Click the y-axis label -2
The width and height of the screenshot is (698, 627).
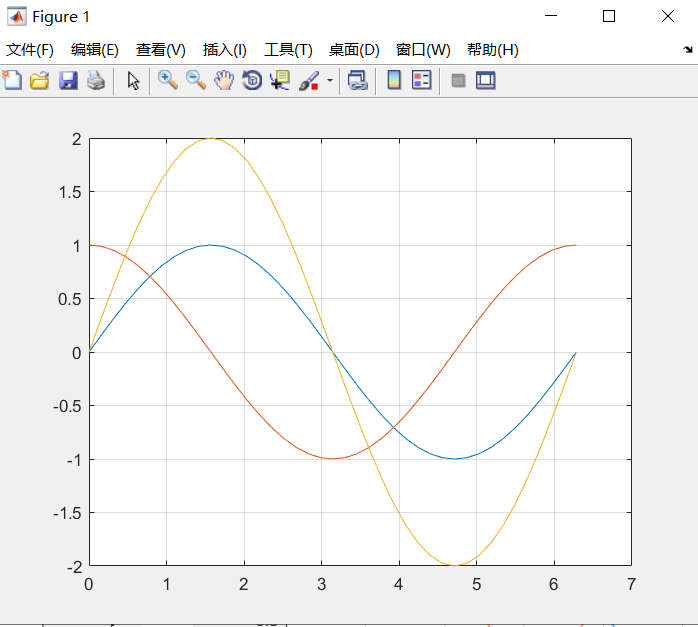click(x=74, y=567)
